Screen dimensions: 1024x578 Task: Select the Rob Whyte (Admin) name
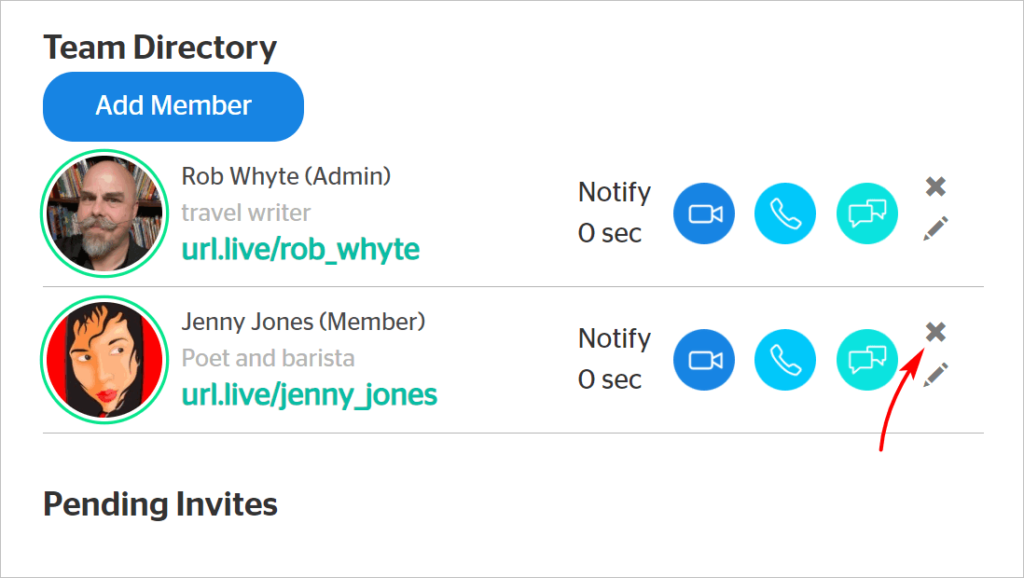pyautogui.click(x=286, y=176)
